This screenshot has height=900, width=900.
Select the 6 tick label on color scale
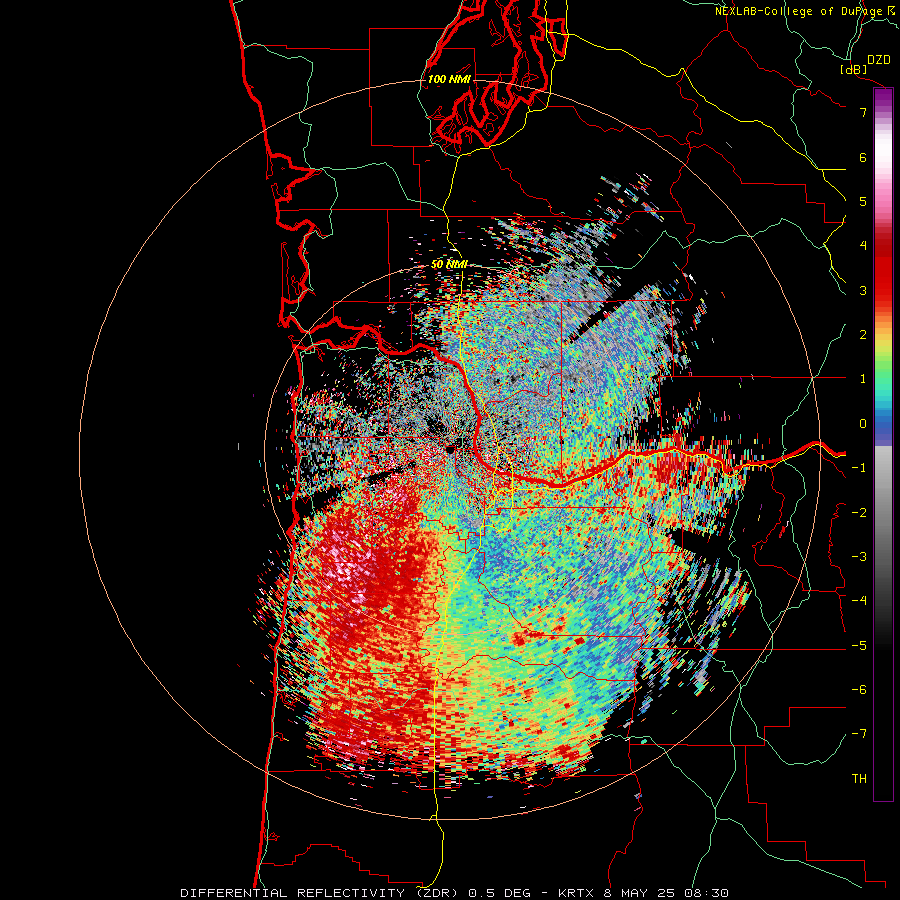[863, 157]
